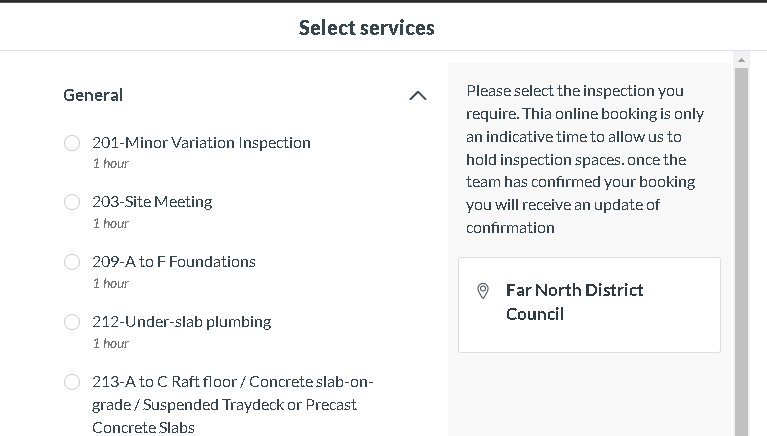Image resolution: width=767 pixels, height=436 pixels.
Task: Click the location pin icon
Action: click(x=483, y=291)
